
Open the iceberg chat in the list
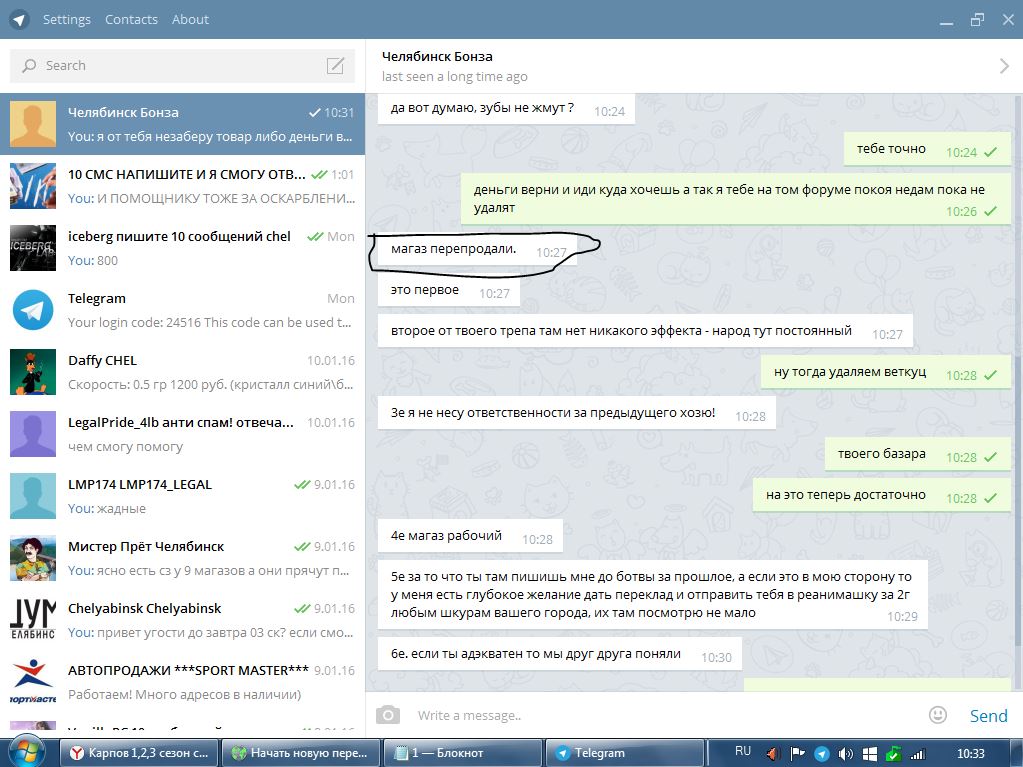[x=182, y=248]
